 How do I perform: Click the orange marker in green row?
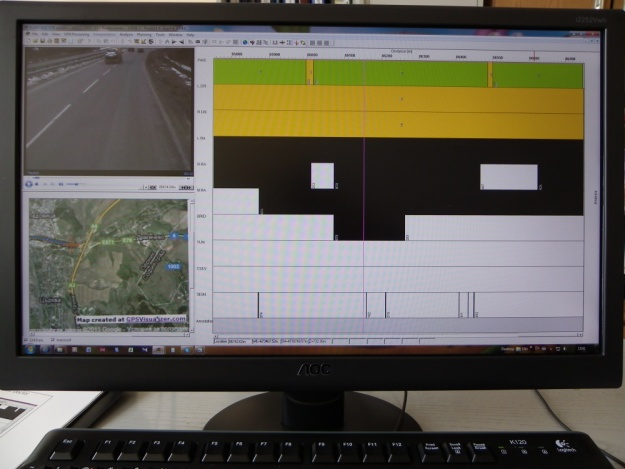coord(310,73)
